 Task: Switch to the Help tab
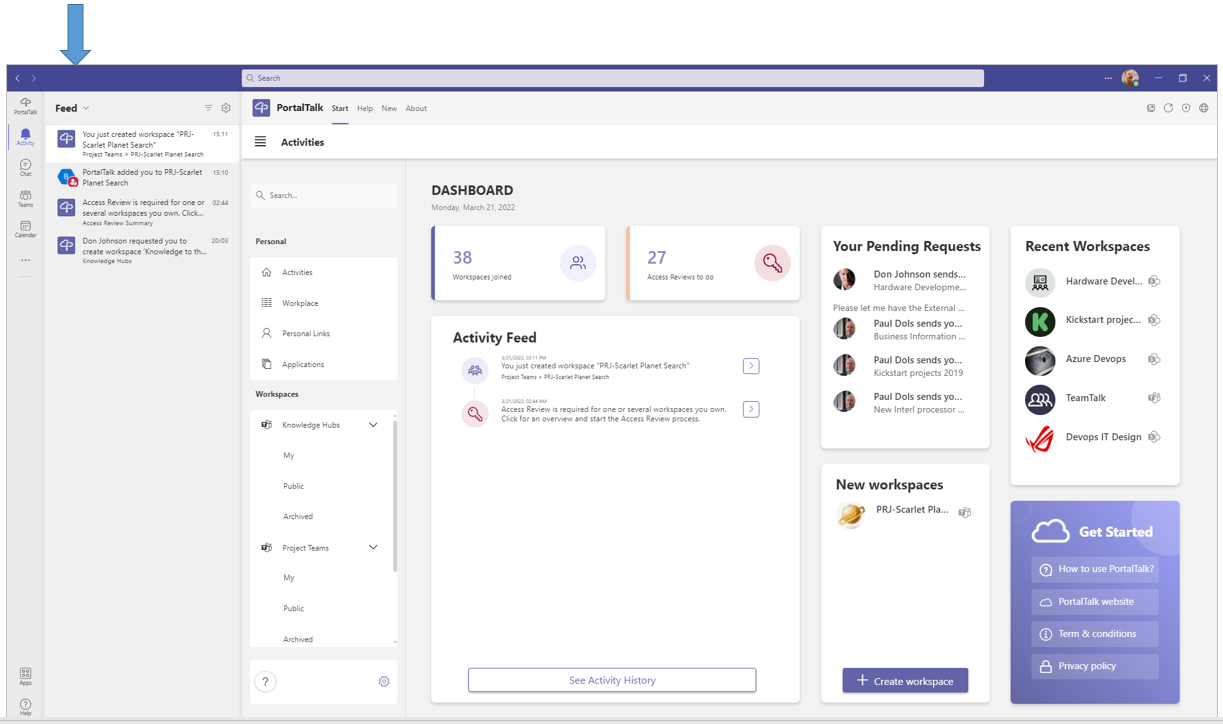365,108
